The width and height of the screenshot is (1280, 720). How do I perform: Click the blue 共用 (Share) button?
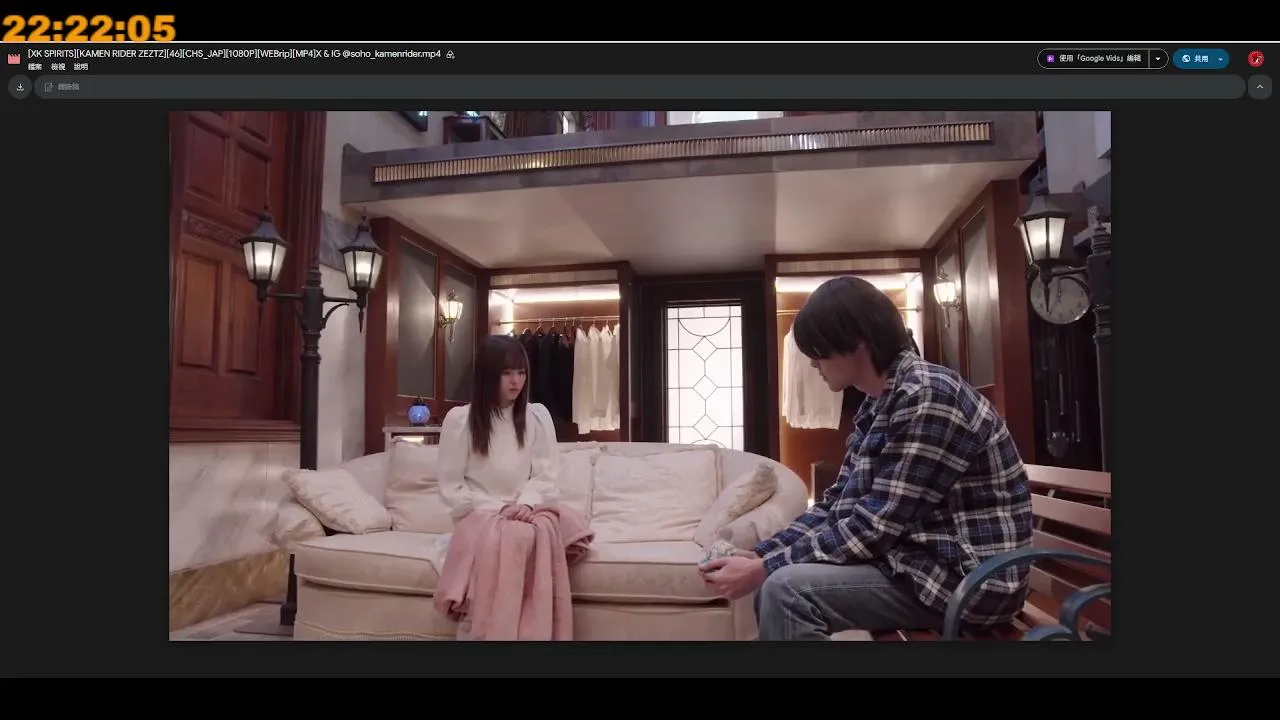click(1193, 59)
